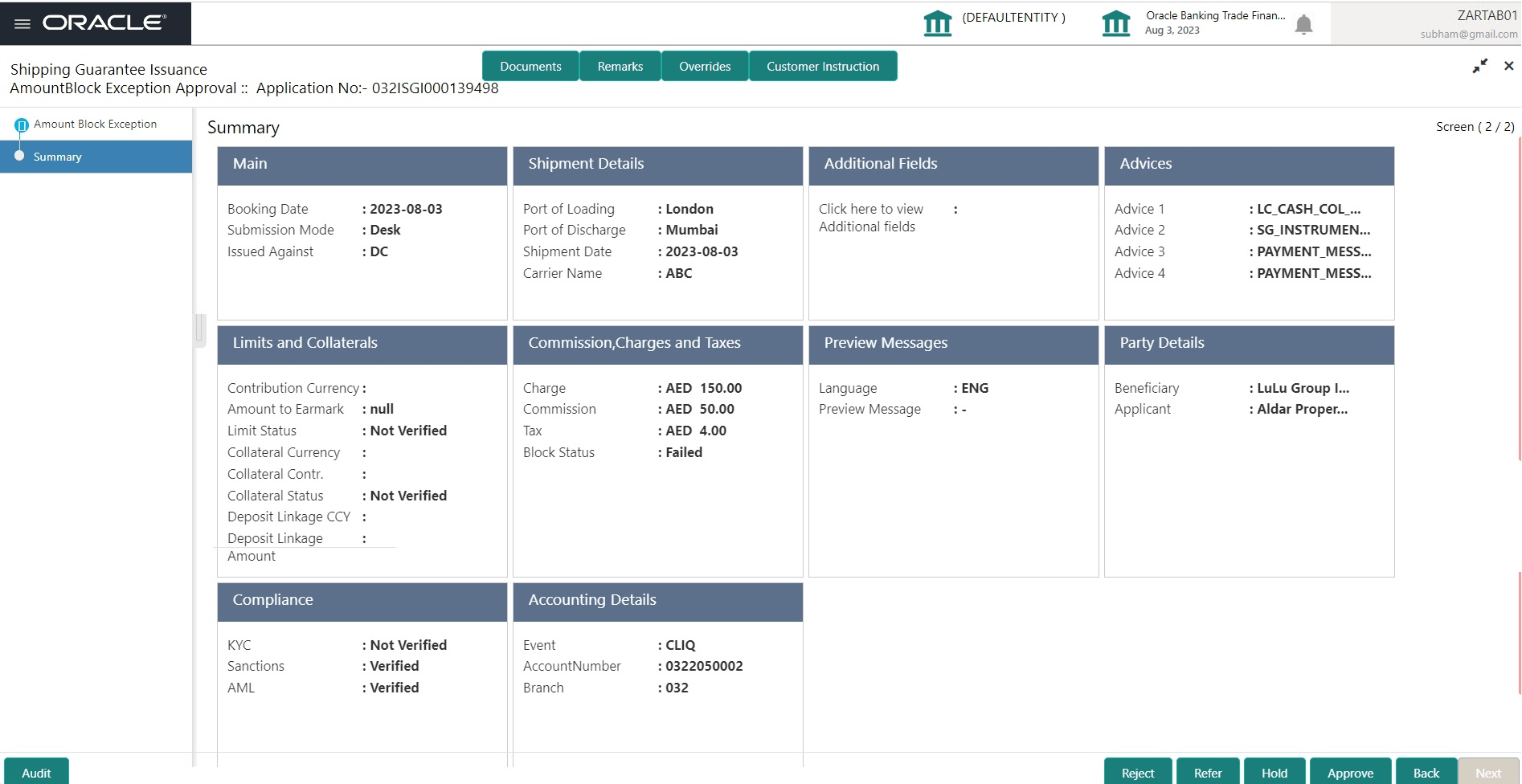
Task: Click the Oracle logo
Action: click(103, 22)
